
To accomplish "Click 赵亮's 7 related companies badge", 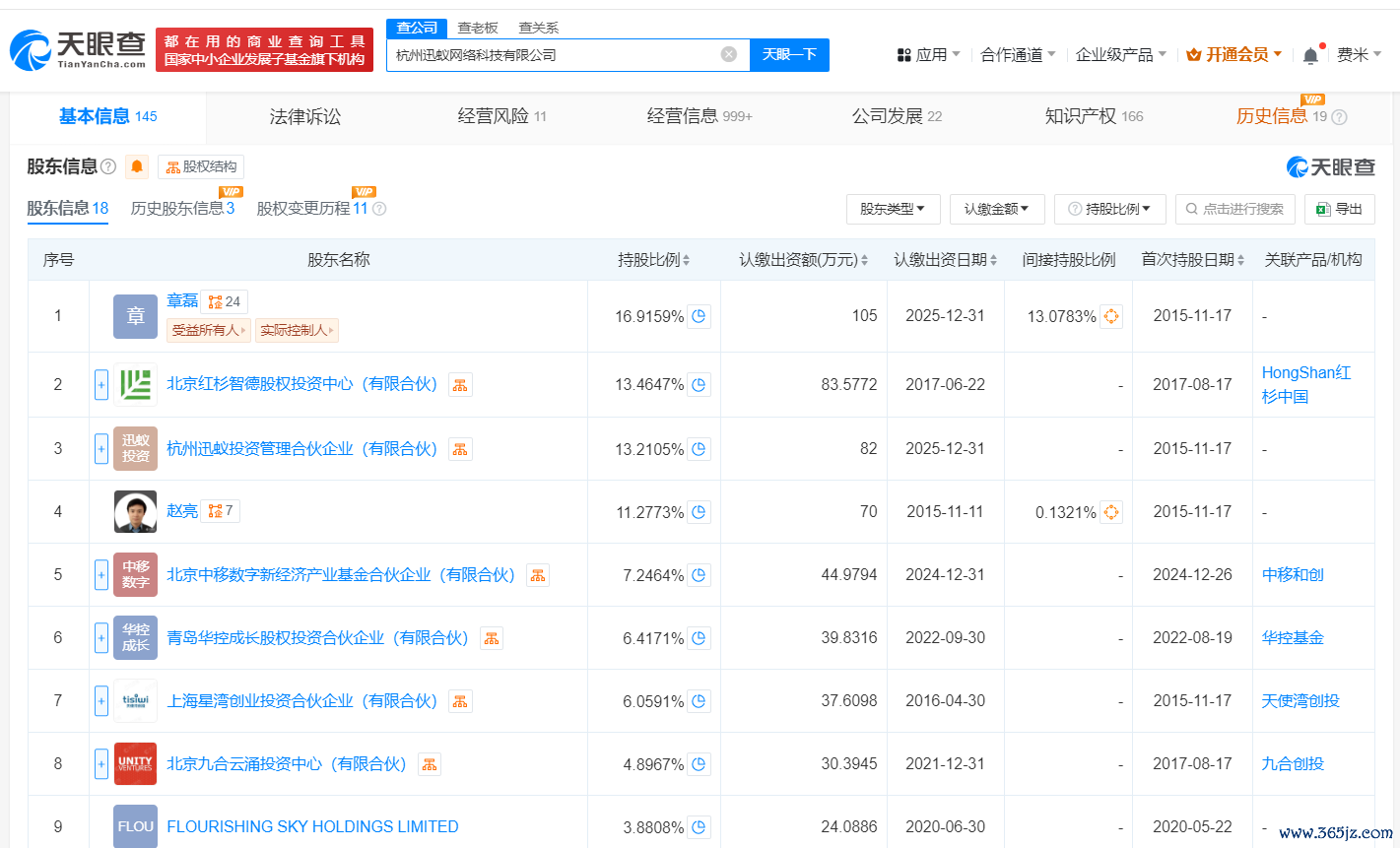I will click(221, 510).
